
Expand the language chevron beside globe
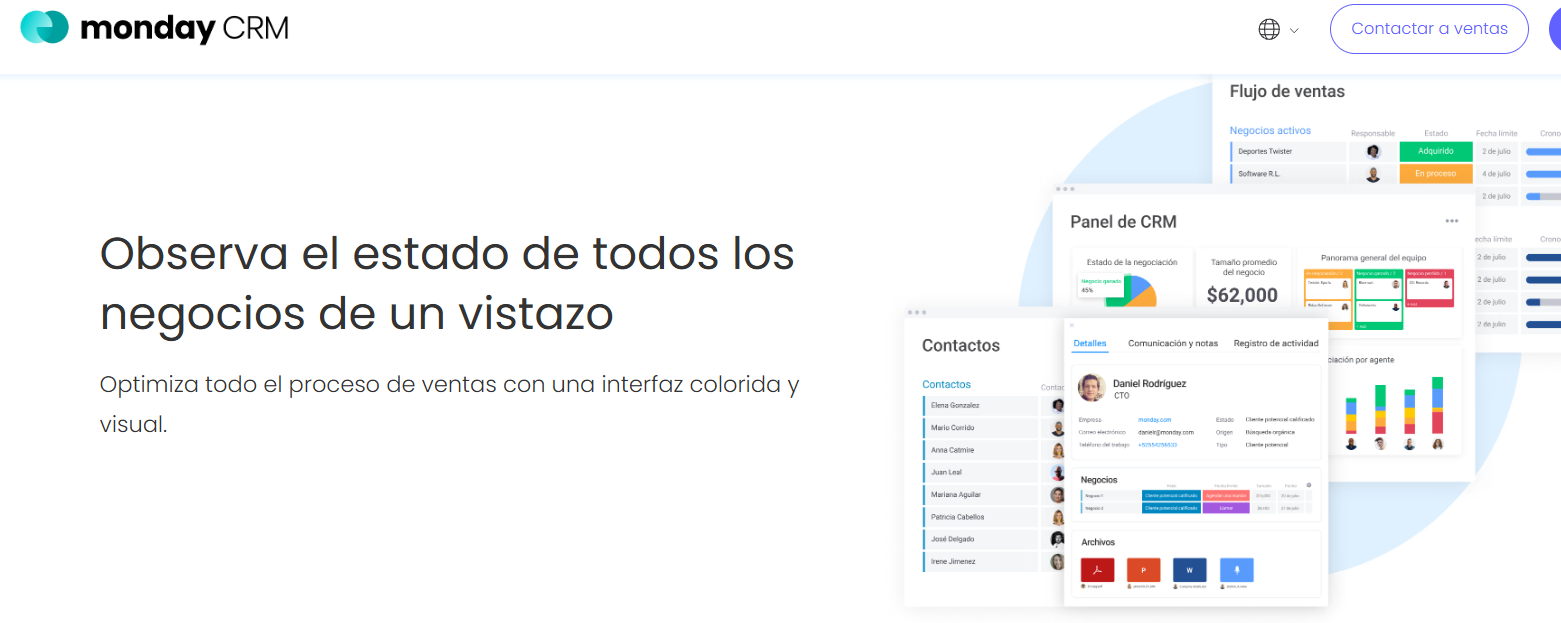[1294, 30]
